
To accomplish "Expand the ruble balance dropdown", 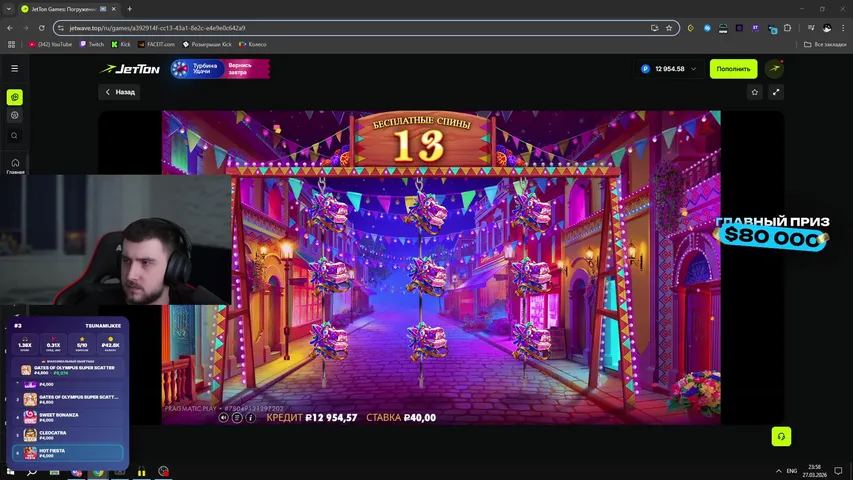I will point(695,69).
